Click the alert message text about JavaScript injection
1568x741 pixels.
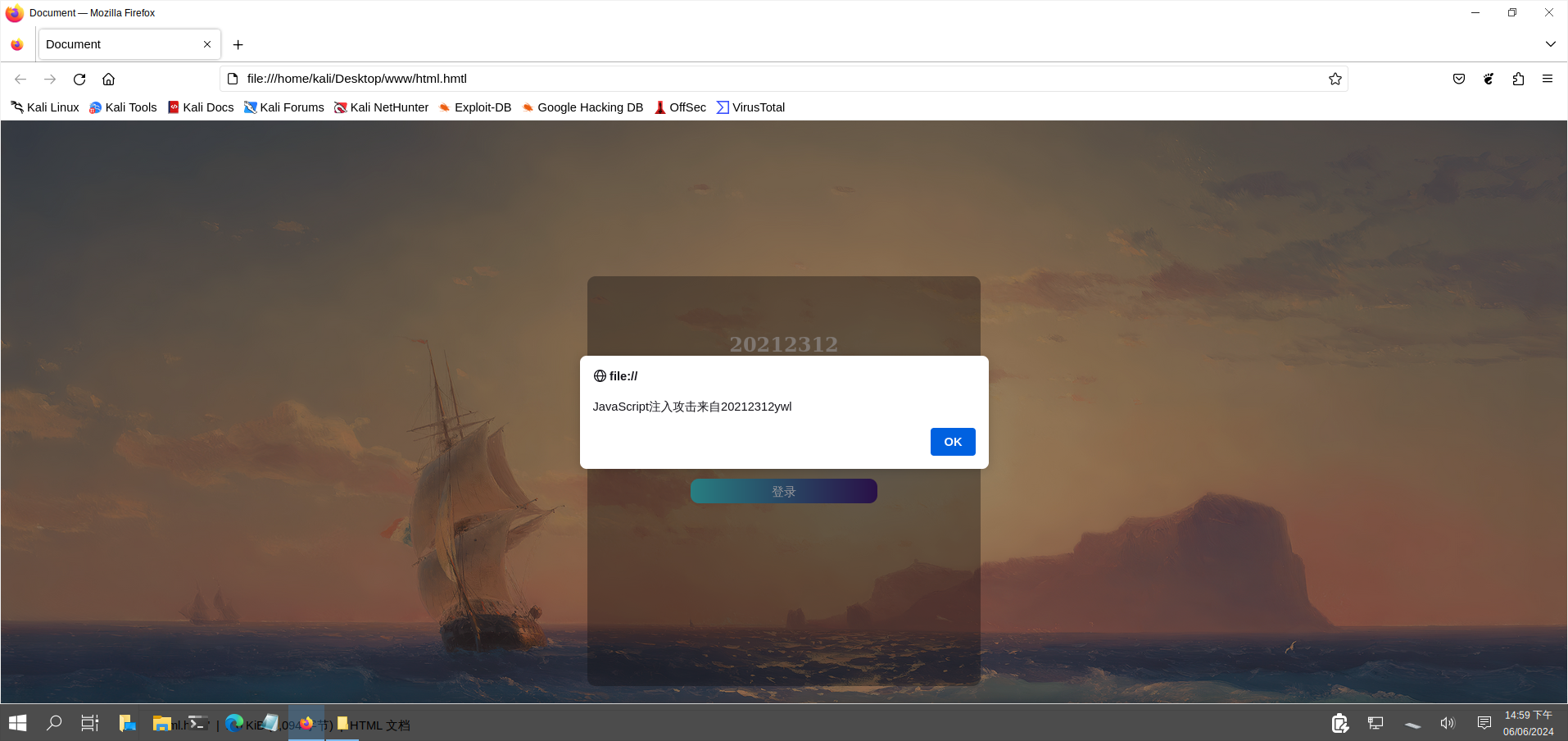coord(692,407)
